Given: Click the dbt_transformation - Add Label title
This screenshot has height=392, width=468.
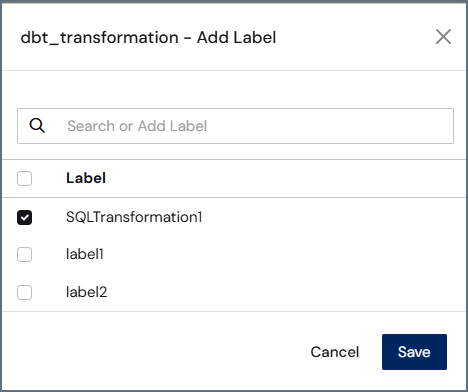Looking at the screenshot, I should click(x=148, y=37).
